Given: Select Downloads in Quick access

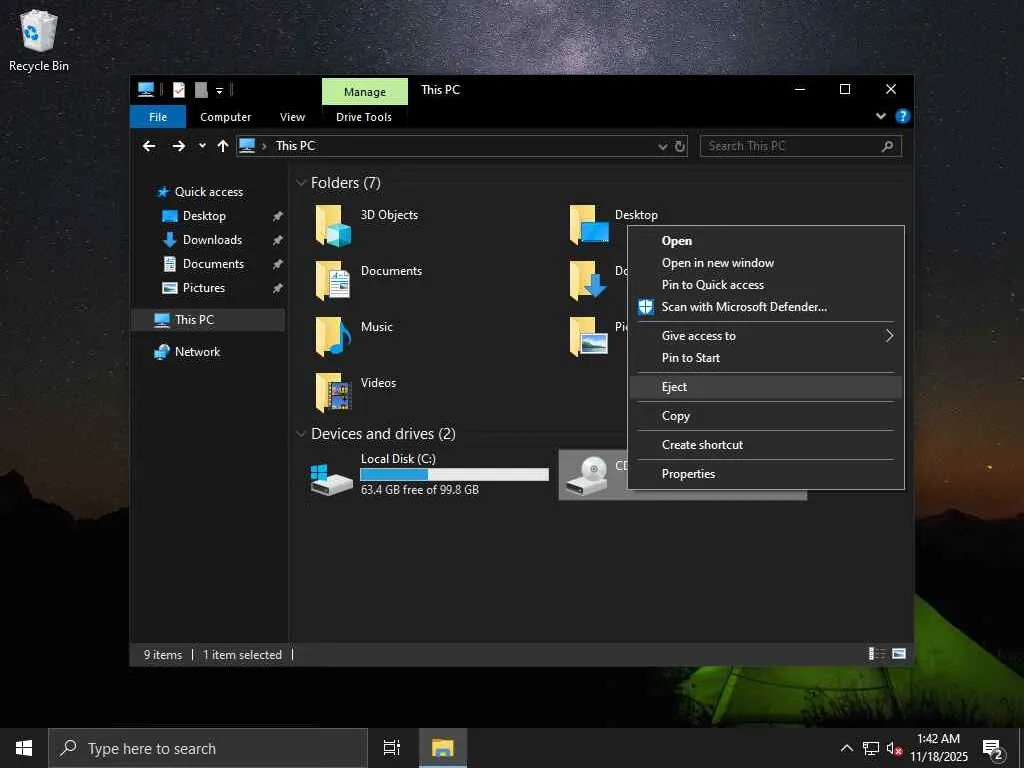Looking at the screenshot, I should (212, 240).
